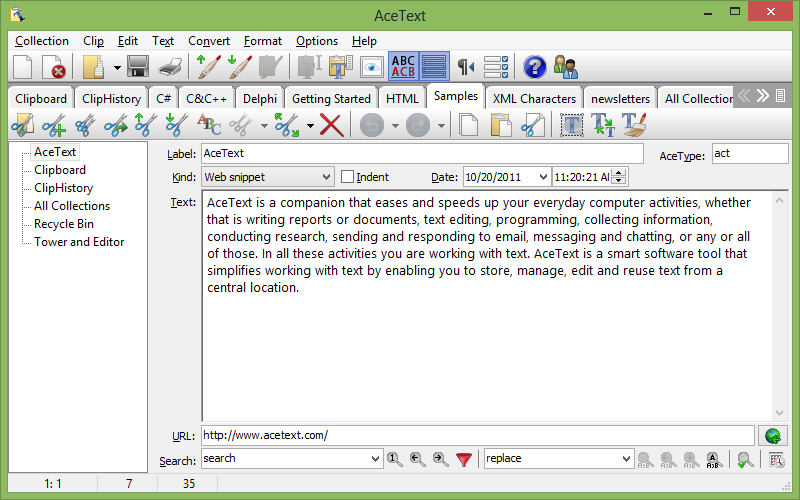
Task: Click the time spinner up arrow
Action: (x=619, y=173)
